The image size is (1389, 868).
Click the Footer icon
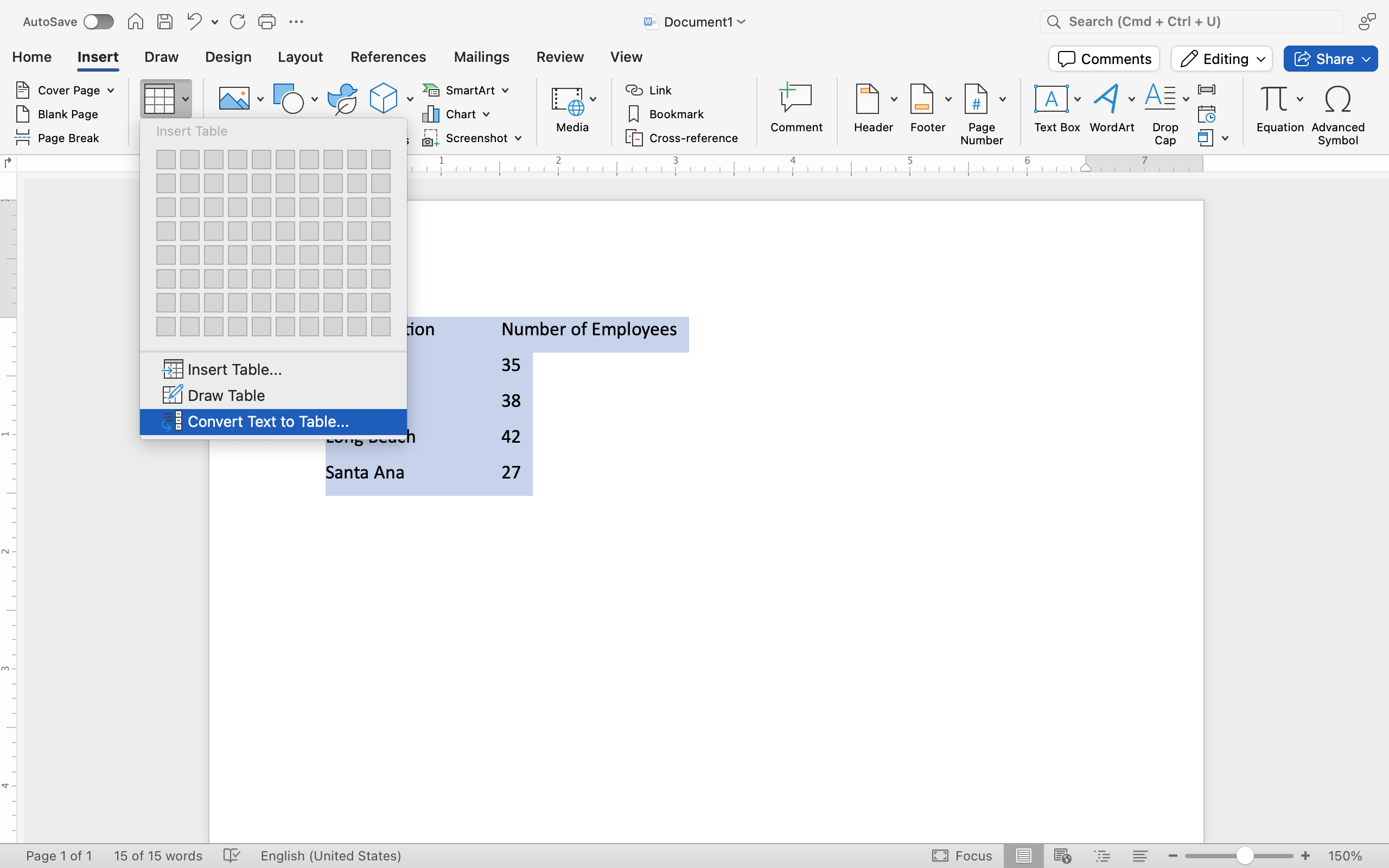coord(921,99)
